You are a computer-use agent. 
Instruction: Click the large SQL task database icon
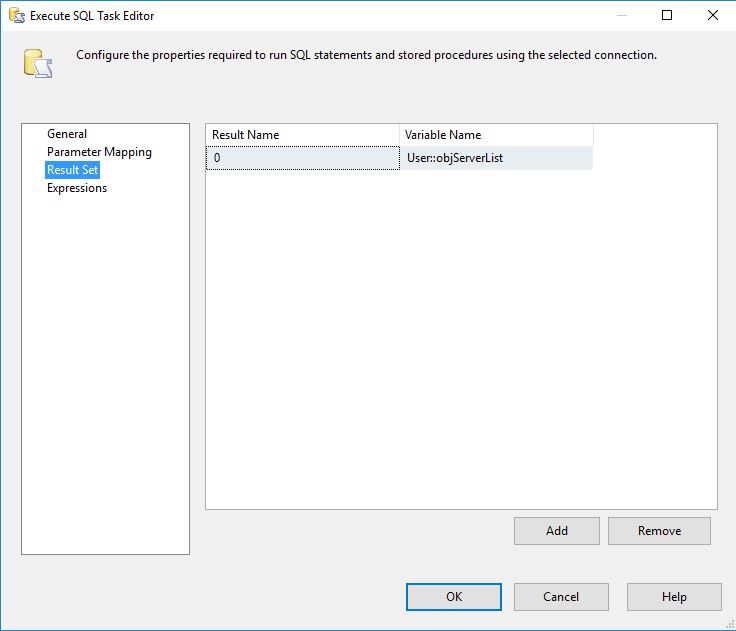pyautogui.click(x=38, y=63)
